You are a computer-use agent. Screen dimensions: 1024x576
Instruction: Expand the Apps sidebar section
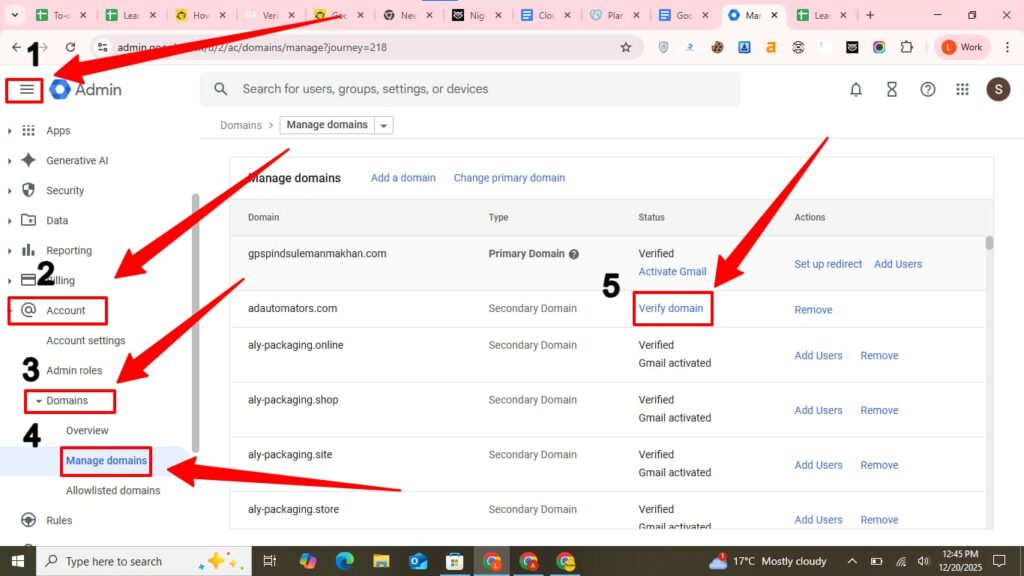click(10, 131)
